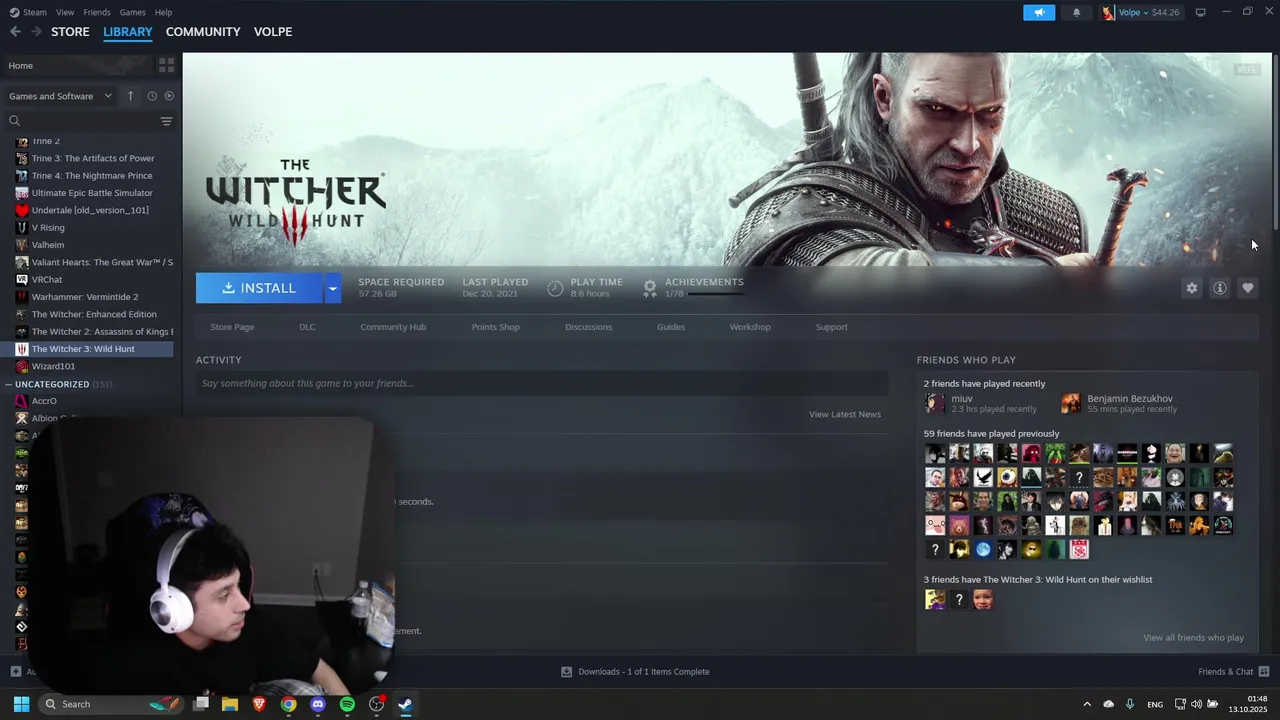Select Trine 4: The Nightmare Prince
Viewport: 1280px width, 720px height.
pos(92,176)
